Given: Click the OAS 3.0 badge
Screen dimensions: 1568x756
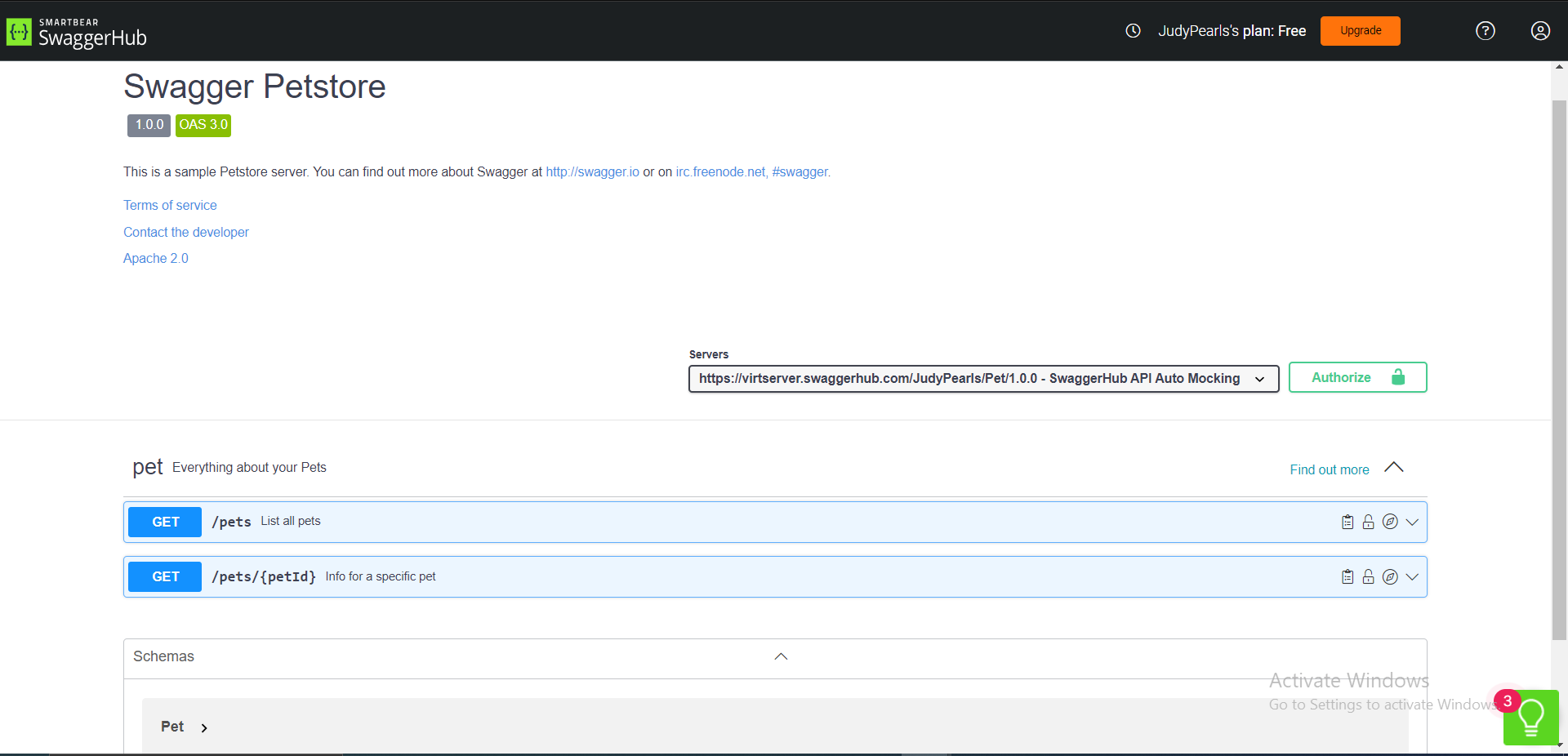Looking at the screenshot, I should click(203, 125).
